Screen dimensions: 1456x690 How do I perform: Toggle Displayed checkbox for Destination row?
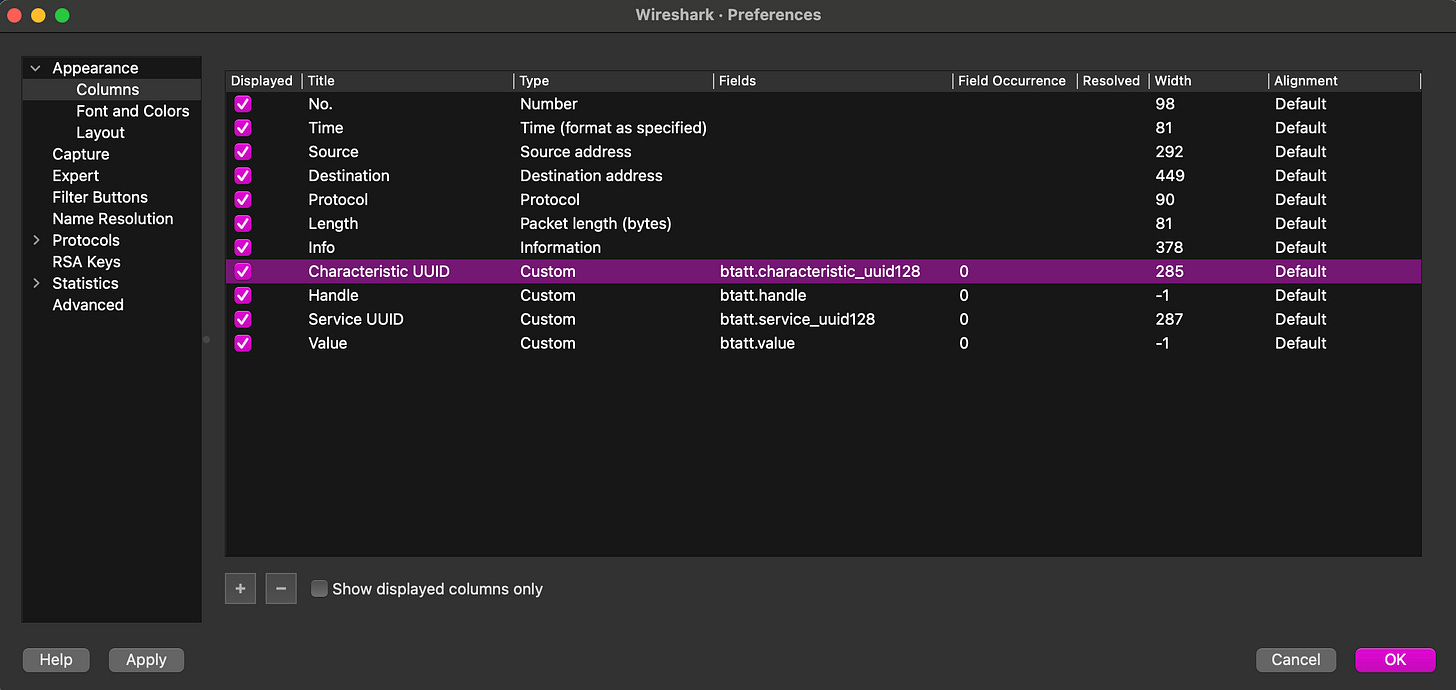pyautogui.click(x=242, y=176)
